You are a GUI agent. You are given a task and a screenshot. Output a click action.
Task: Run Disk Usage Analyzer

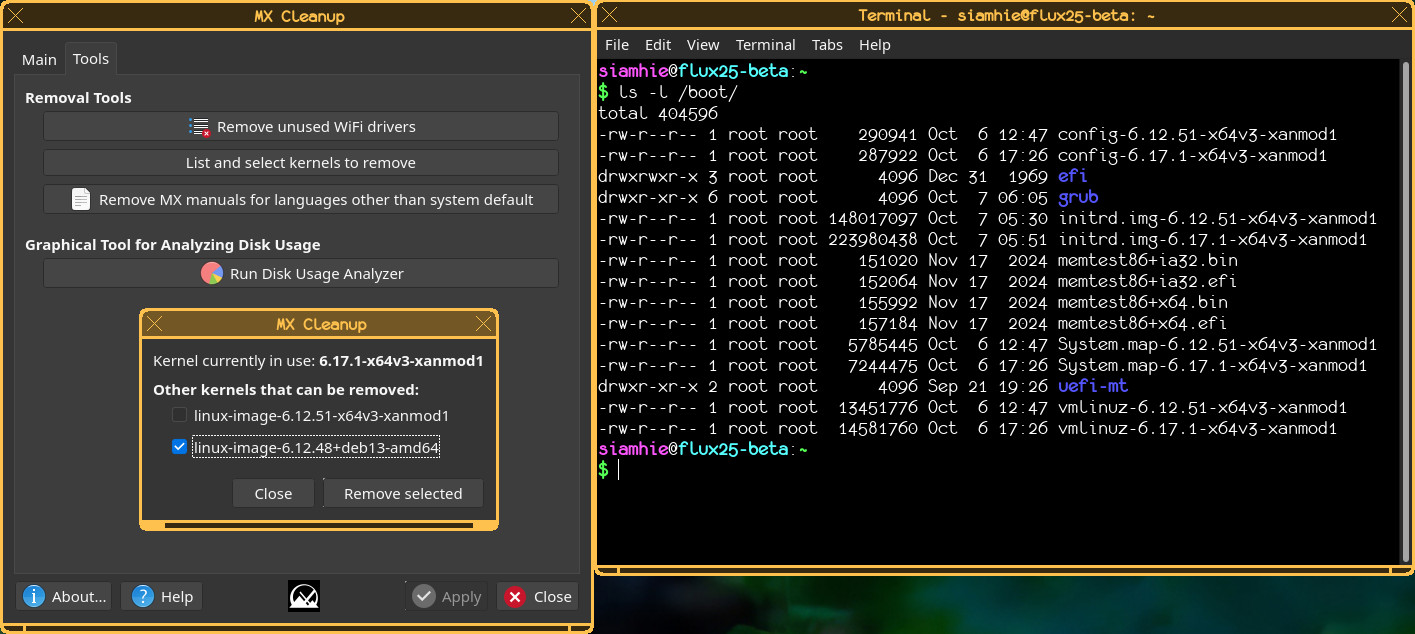coord(301,273)
